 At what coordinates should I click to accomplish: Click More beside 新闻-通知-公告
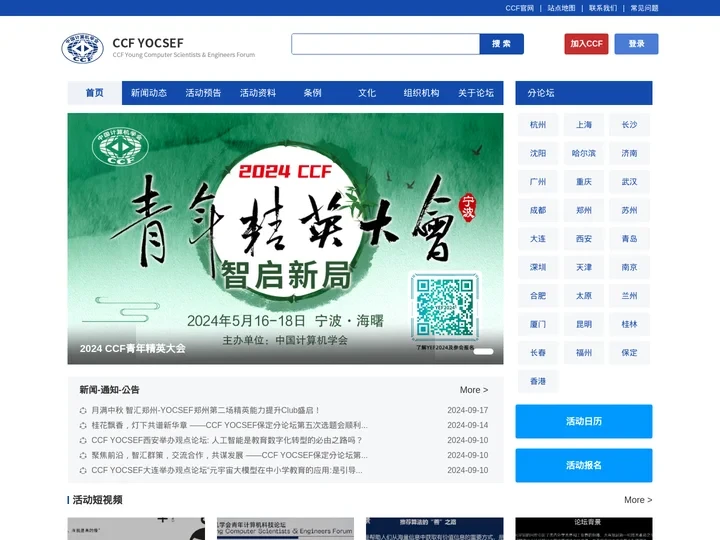click(x=474, y=390)
